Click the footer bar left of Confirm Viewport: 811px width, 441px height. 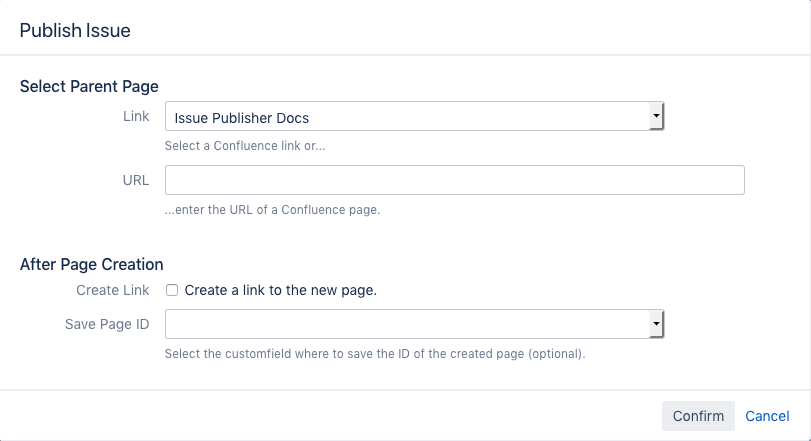point(330,416)
